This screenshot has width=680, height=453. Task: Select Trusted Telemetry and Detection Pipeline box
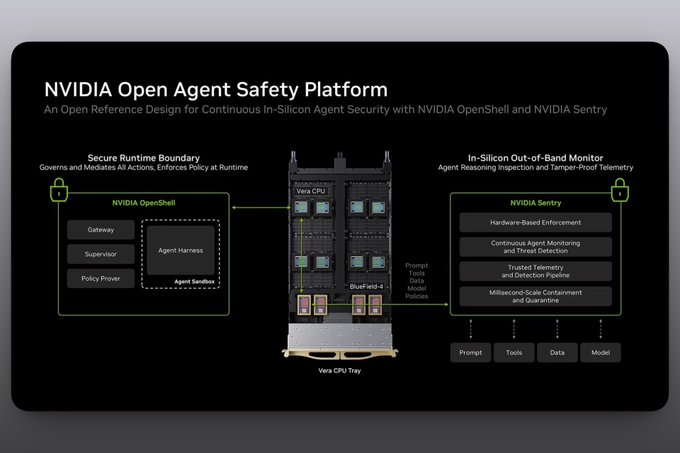pos(536,271)
